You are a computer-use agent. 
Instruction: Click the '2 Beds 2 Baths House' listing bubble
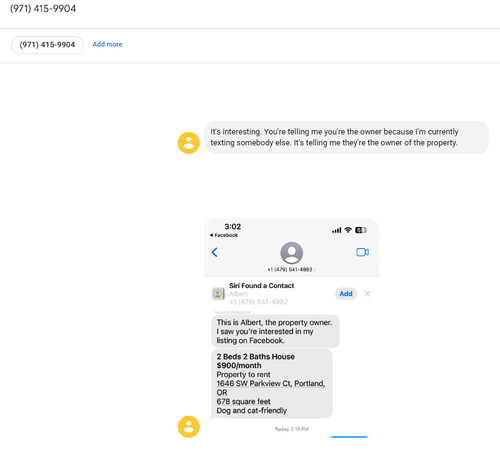[272, 384]
